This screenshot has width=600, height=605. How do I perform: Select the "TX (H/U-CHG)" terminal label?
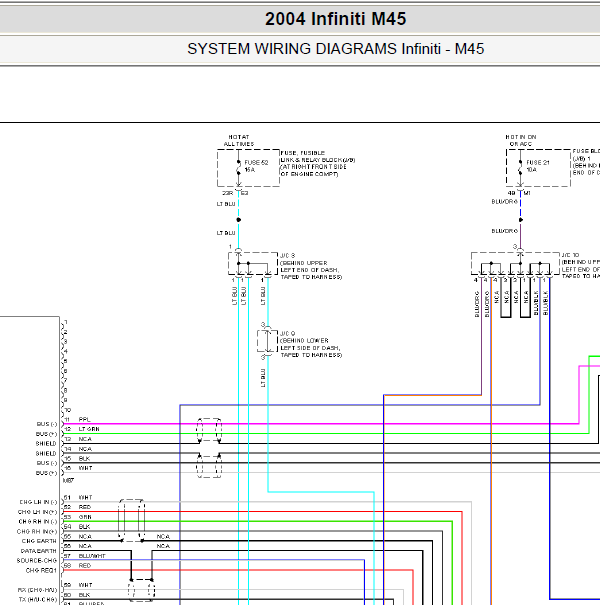pyautogui.click(x=38, y=600)
